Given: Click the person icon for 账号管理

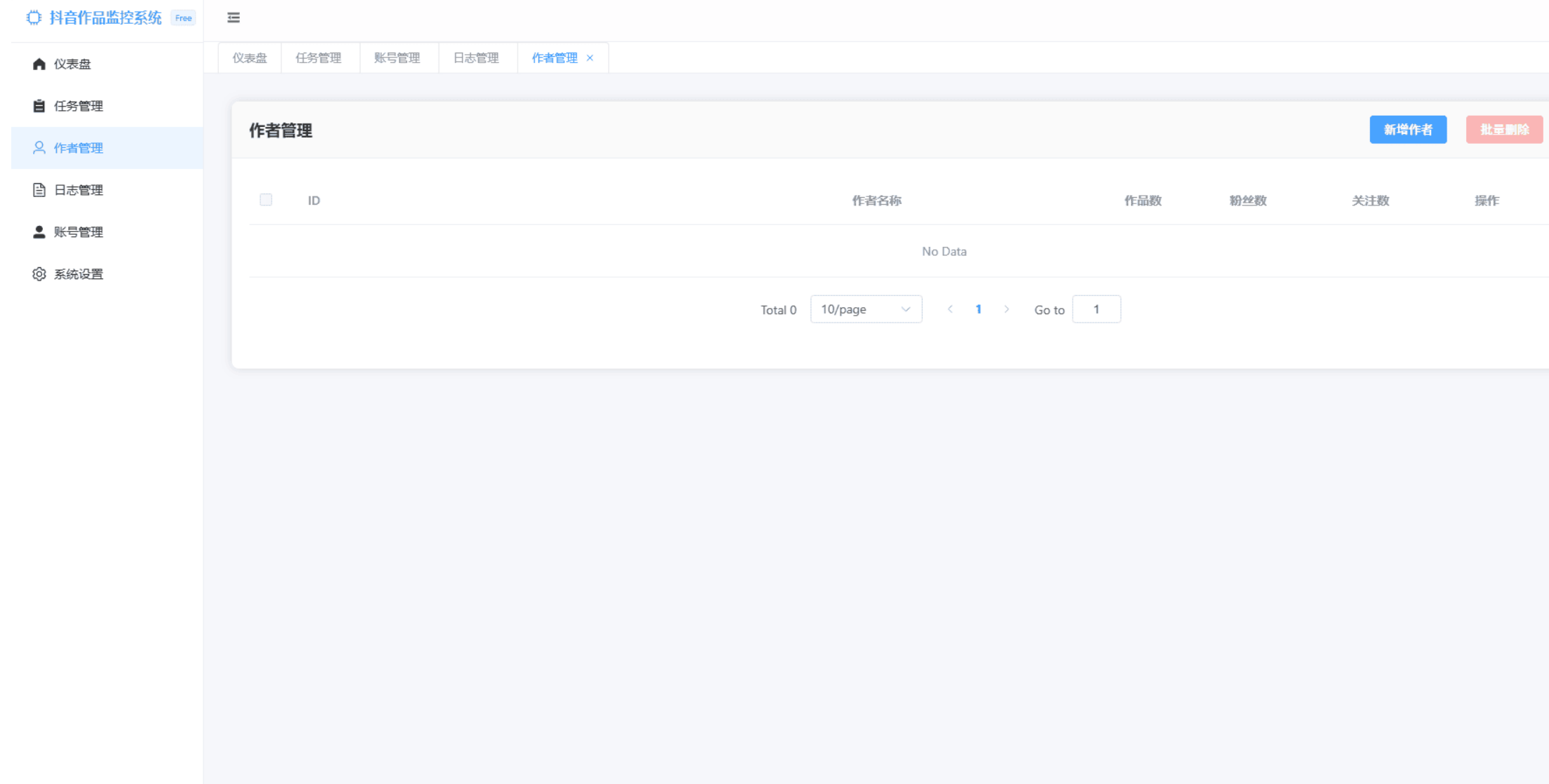Looking at the screenshot, I should [39, 232].
